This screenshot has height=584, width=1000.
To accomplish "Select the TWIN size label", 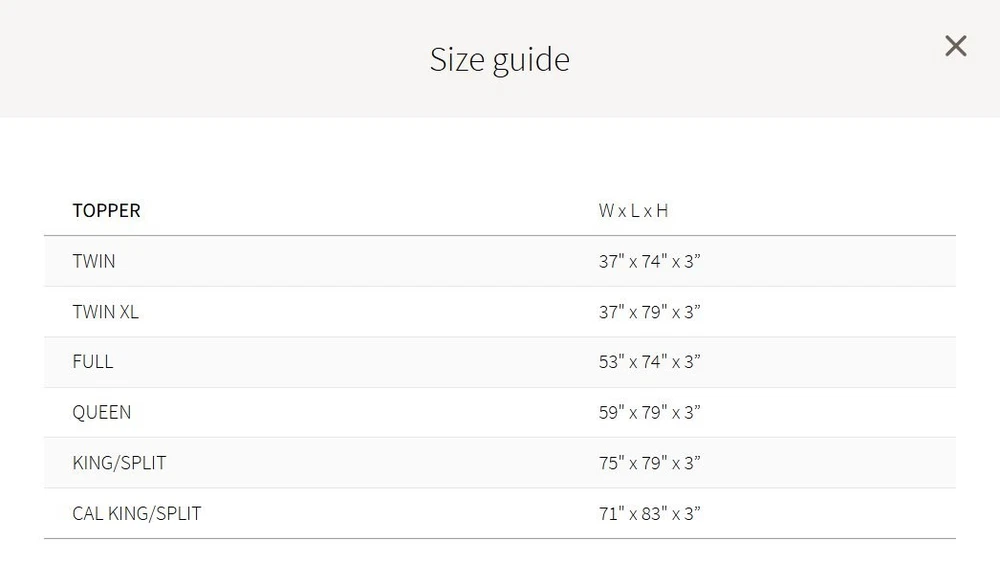I will 94,262.
